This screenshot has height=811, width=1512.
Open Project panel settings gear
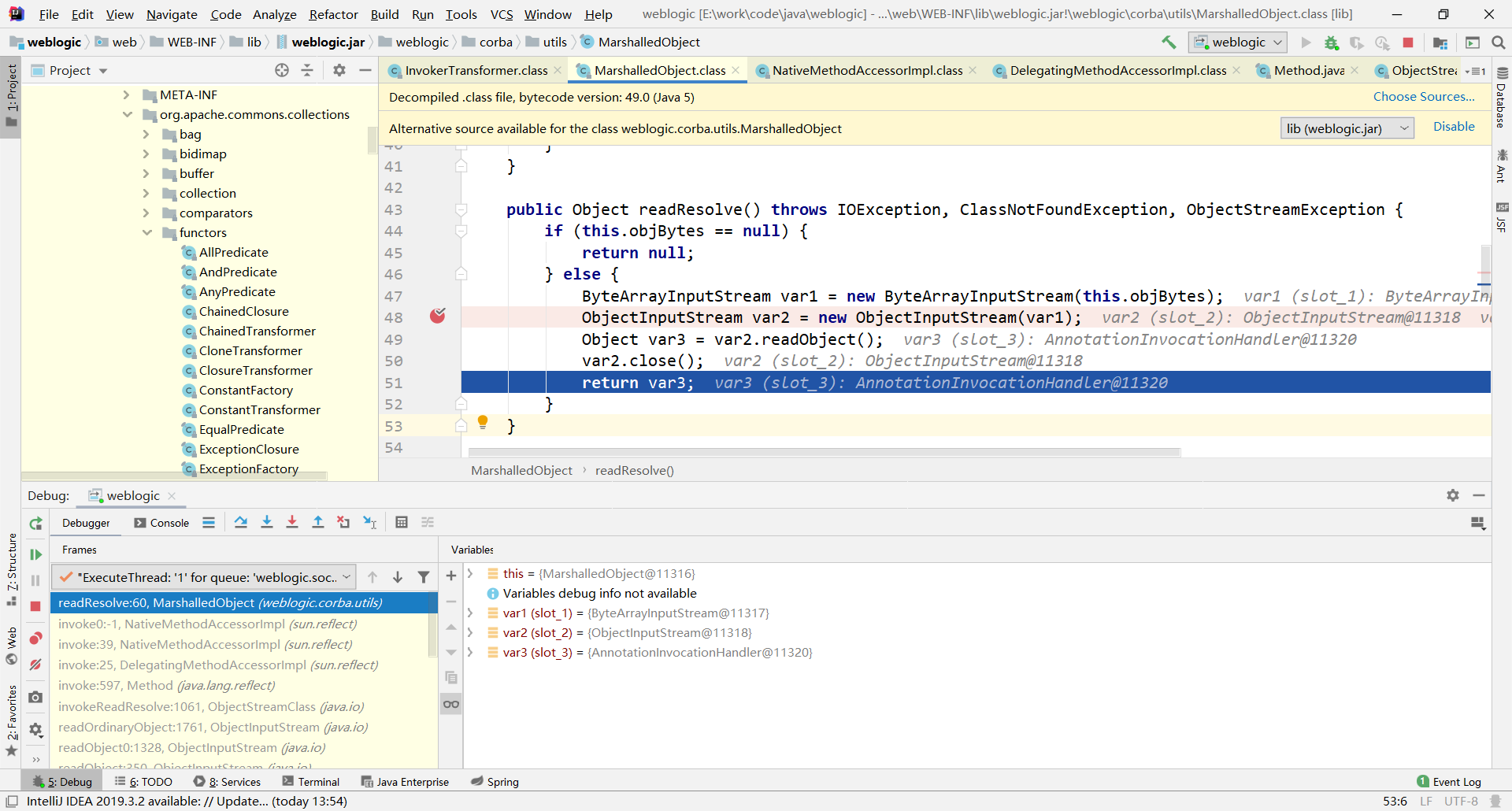[x=339, y=70]
